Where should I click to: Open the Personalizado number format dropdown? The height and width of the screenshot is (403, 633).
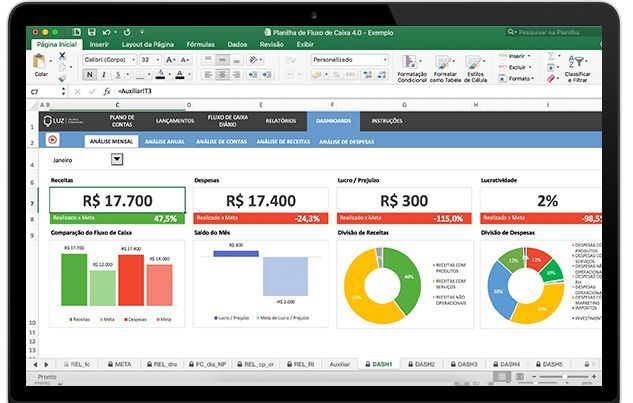point(385,60)
